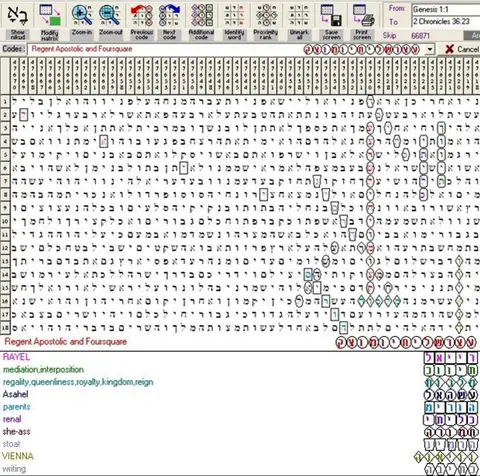Click Hebrew letters beside parents
This screenshot has height=476, width=480.
[x=451, y=407]
